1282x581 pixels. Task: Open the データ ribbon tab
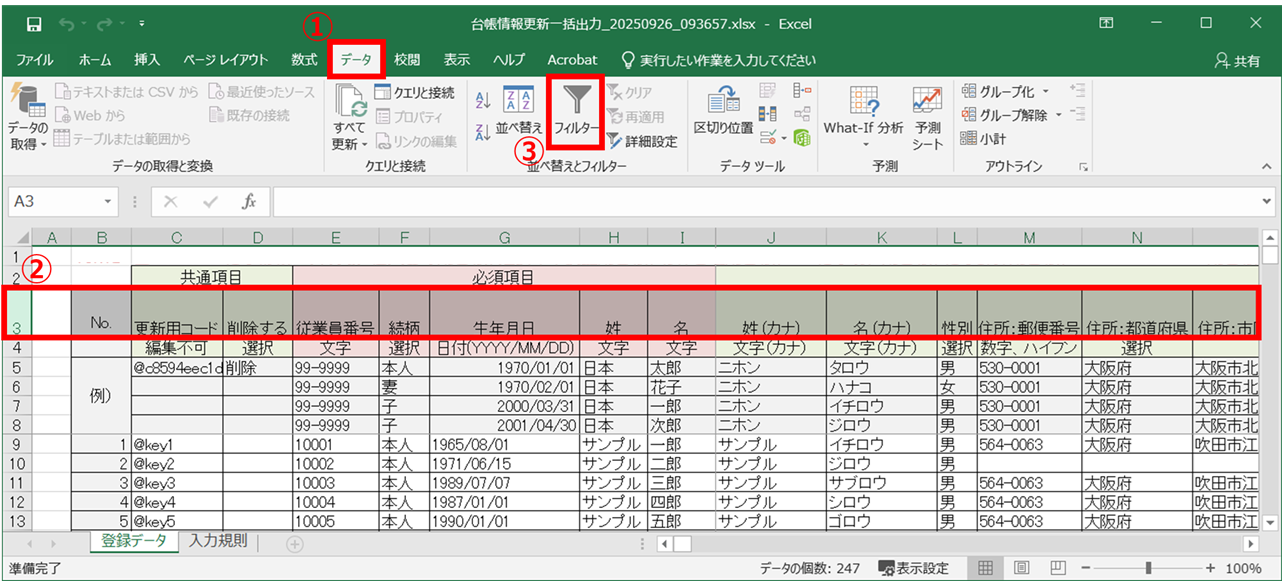(x=355, y=60)
